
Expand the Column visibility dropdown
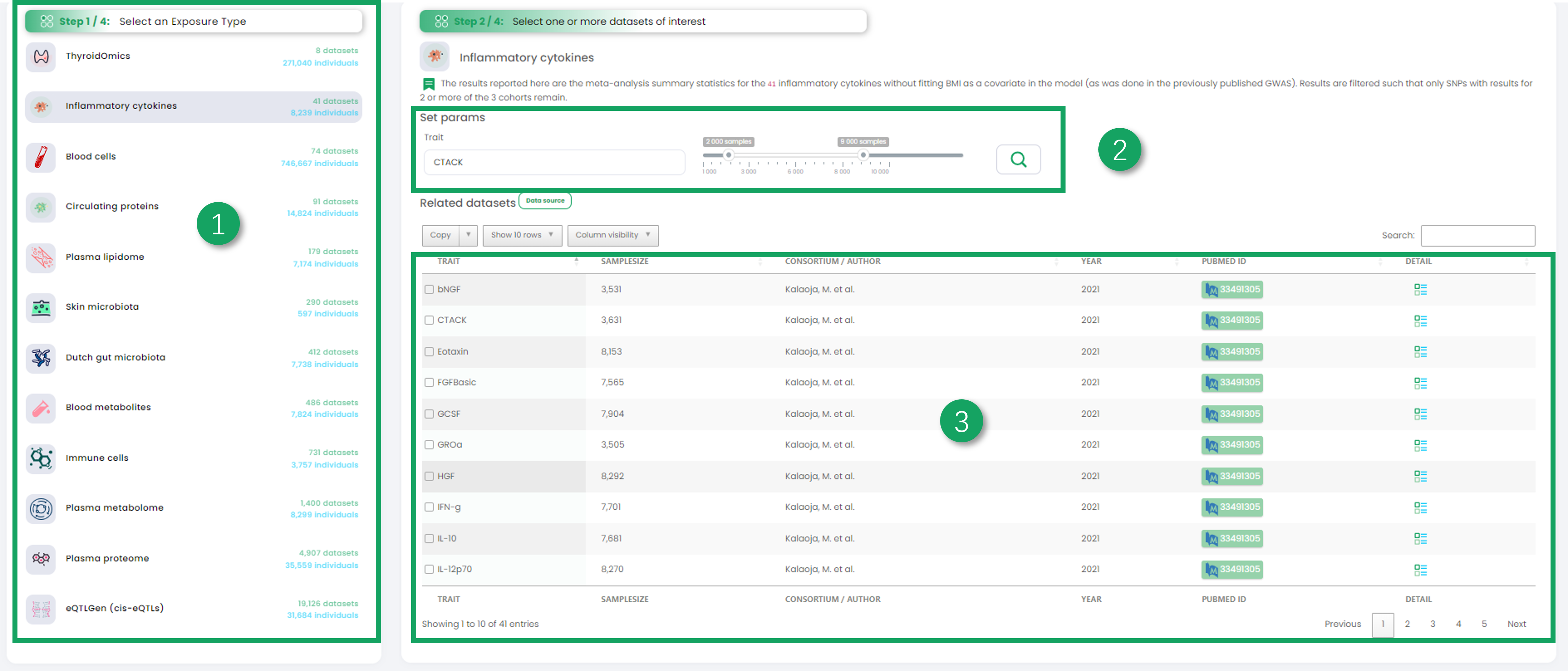pos(612,235)
